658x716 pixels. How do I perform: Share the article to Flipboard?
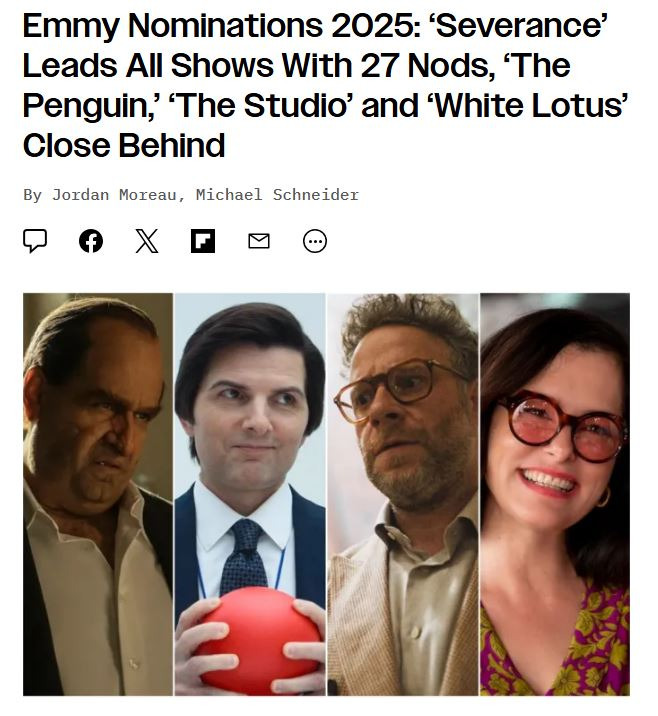point(203,241)
